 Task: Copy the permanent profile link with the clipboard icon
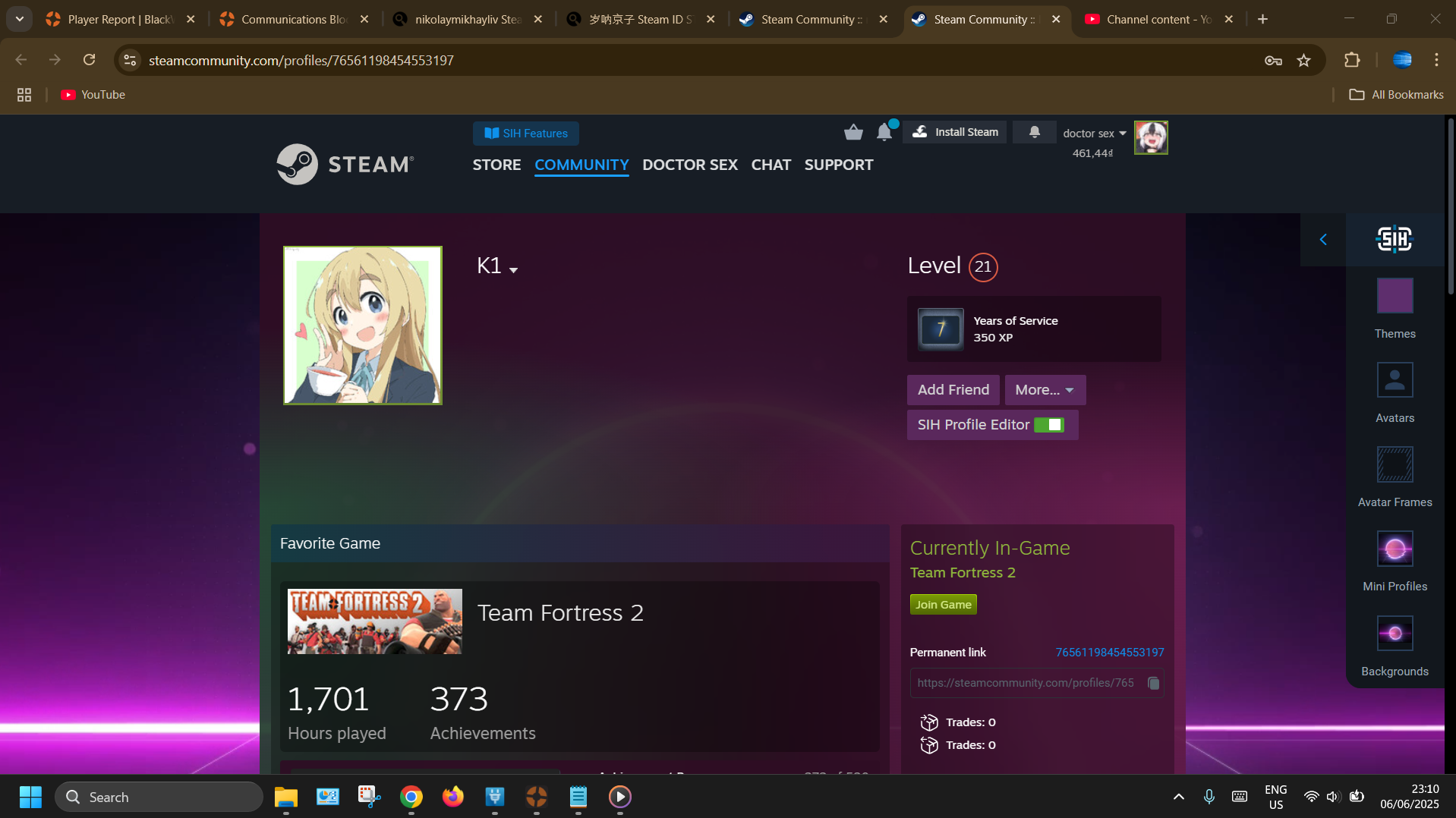click(x=1153, y=683)
